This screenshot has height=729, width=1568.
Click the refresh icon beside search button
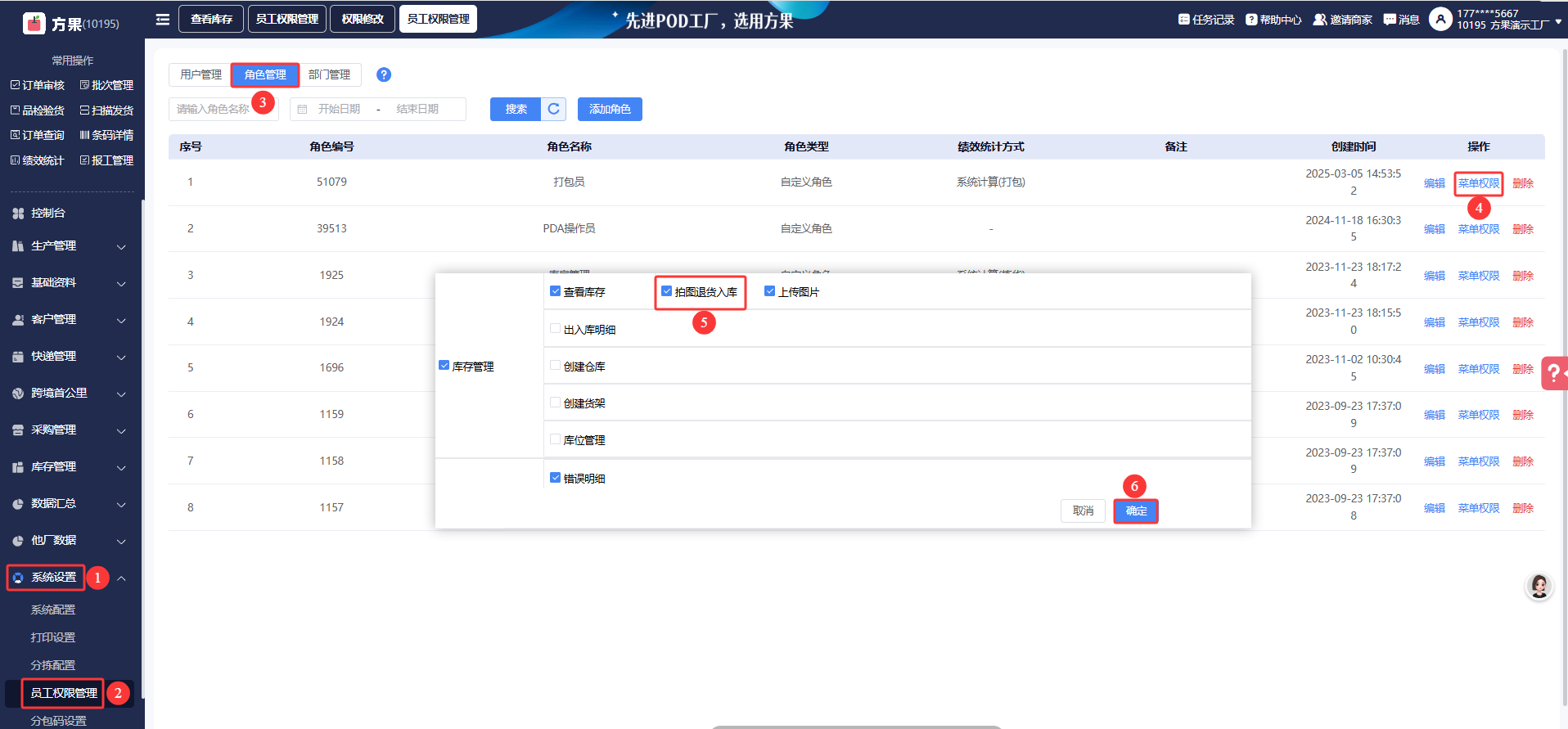point(554,109)
